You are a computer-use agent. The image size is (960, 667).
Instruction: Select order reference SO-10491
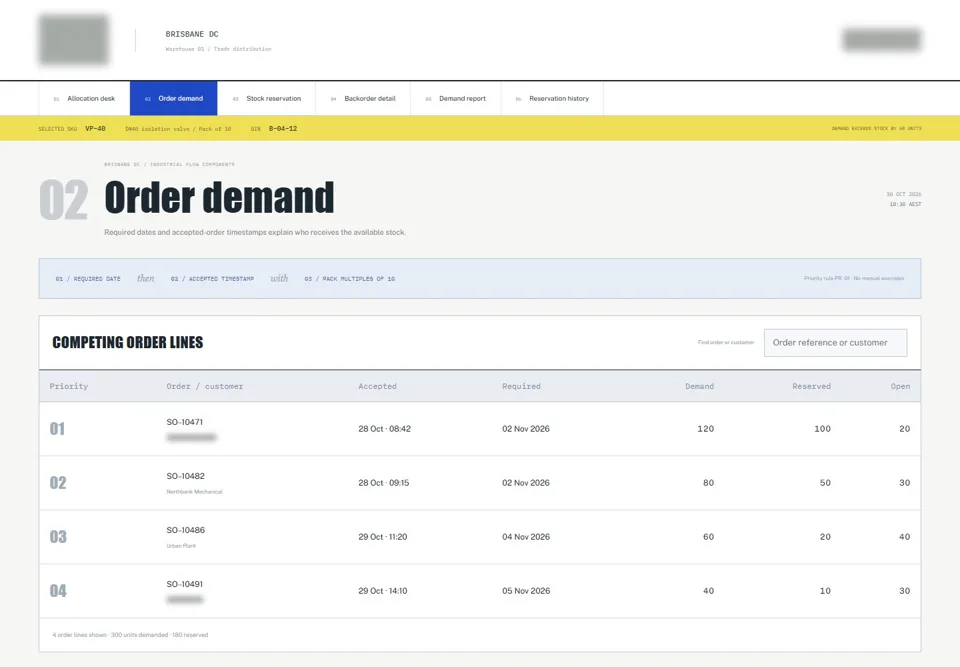[184, 584]
